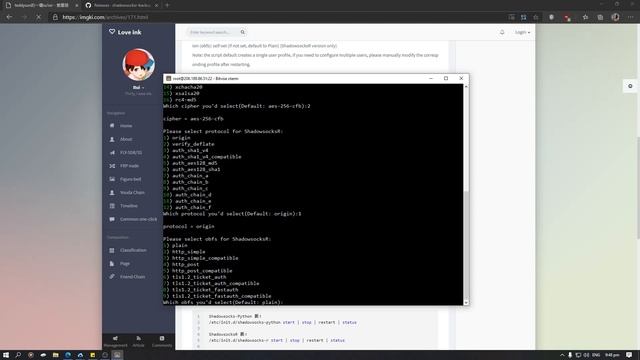Switch to the first browser tab
This screenshot has height=360, width=640.
pos(42,5)
